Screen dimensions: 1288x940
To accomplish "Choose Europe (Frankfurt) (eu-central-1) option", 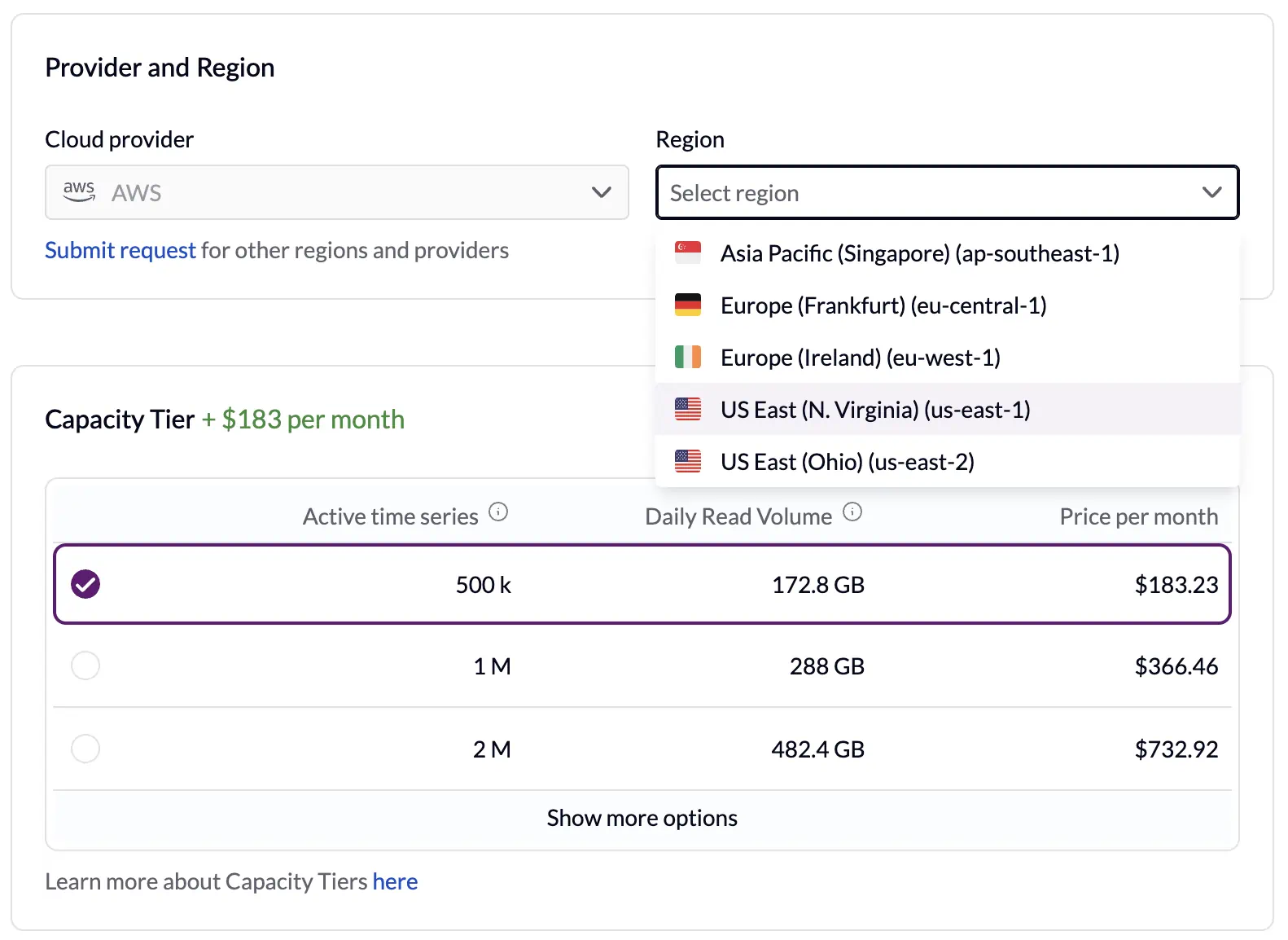I will (883, 305).
